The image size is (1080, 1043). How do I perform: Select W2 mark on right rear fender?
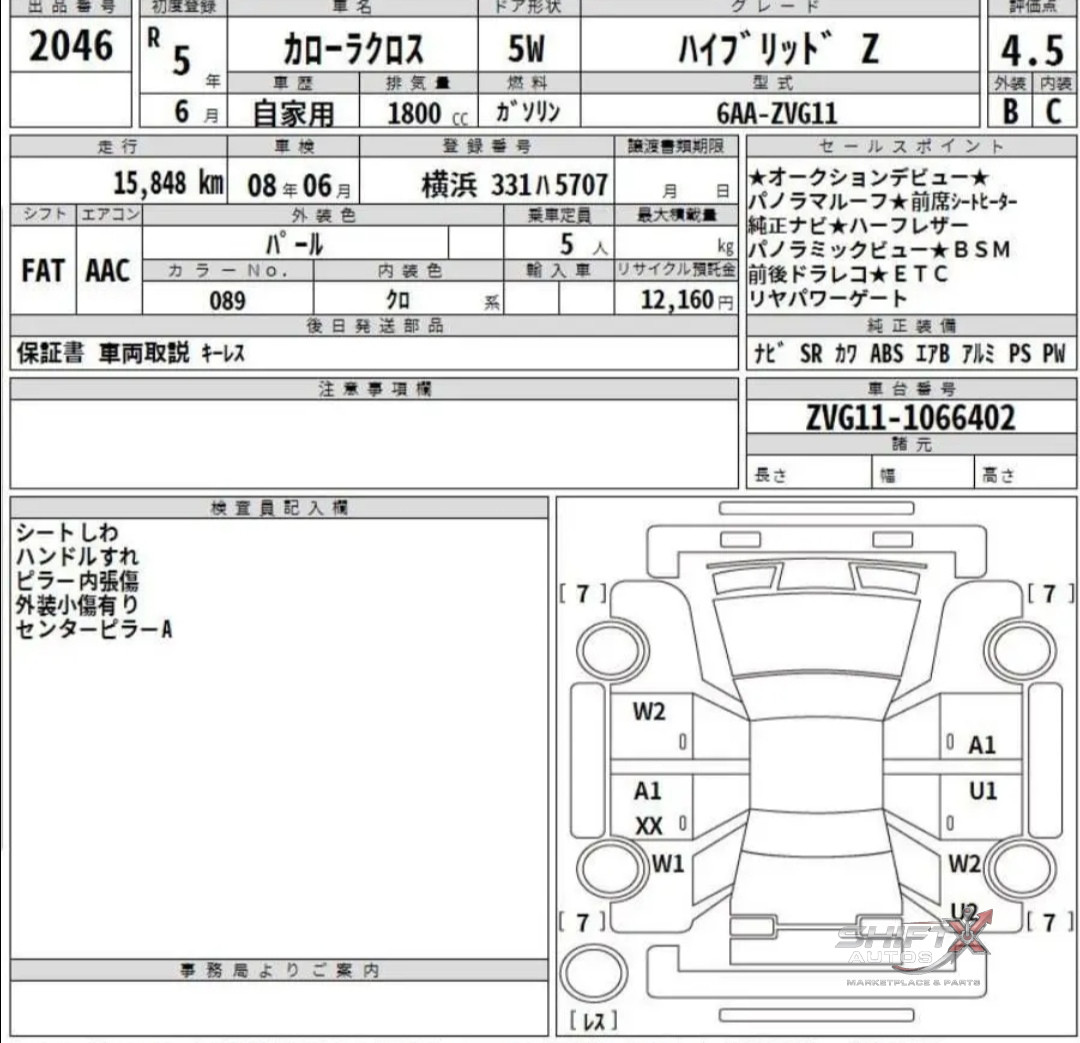coord(964,863)
